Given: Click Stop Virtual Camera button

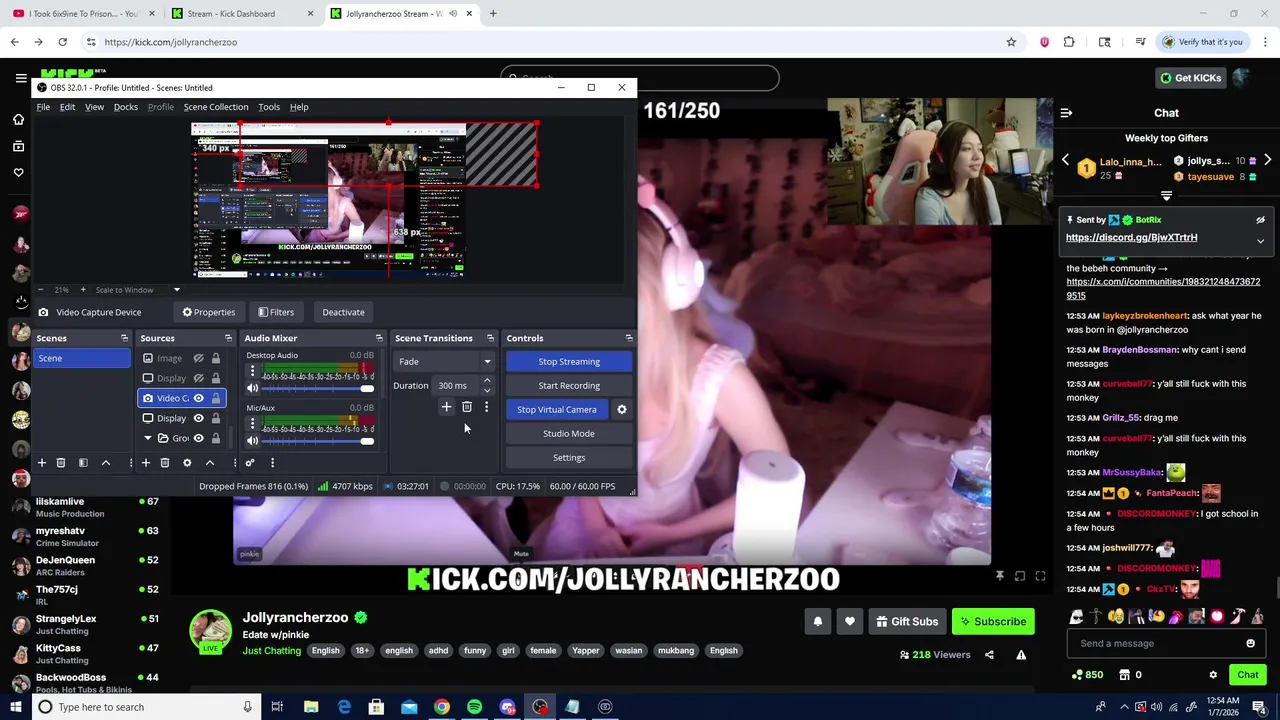Looking at the screenshot, I should 557,409.
